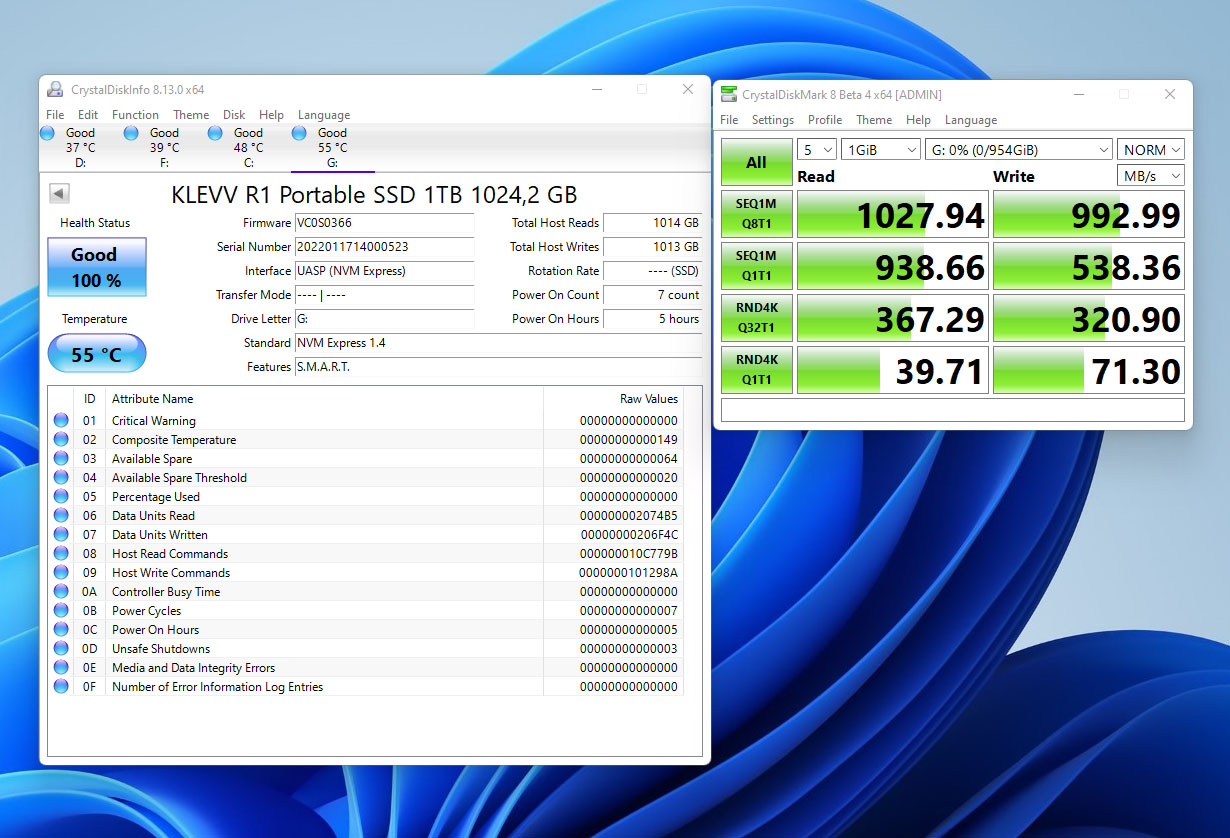1230x838 pixels.
Task: Open File menu in CrystalDiskMark
Action: point(729,120)
